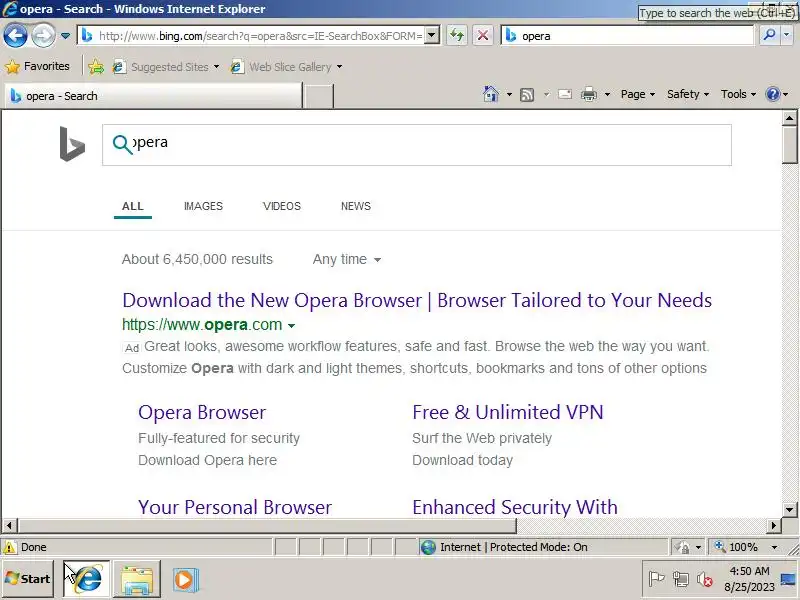Open the Enhanced Security With link
Viewport: 800px width, 600px height.
(x=515, y=507)
